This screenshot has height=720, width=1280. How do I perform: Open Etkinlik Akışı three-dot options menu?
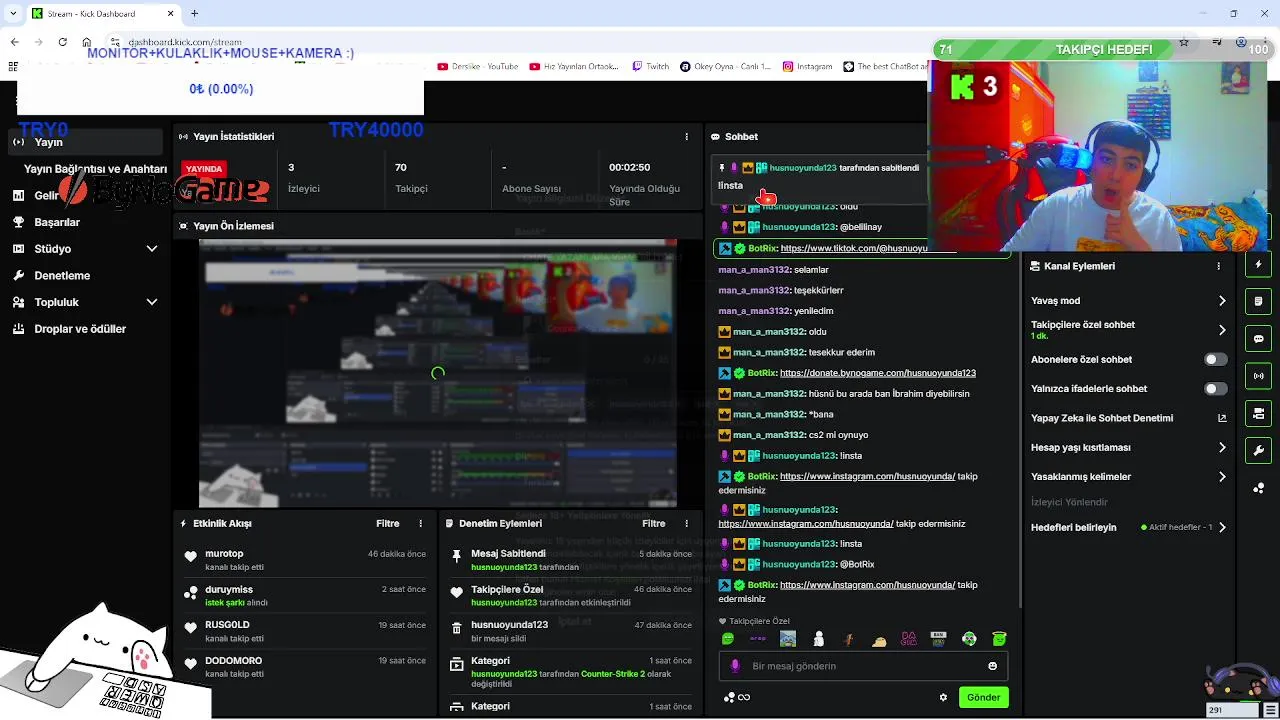click(x=420, y=523)
